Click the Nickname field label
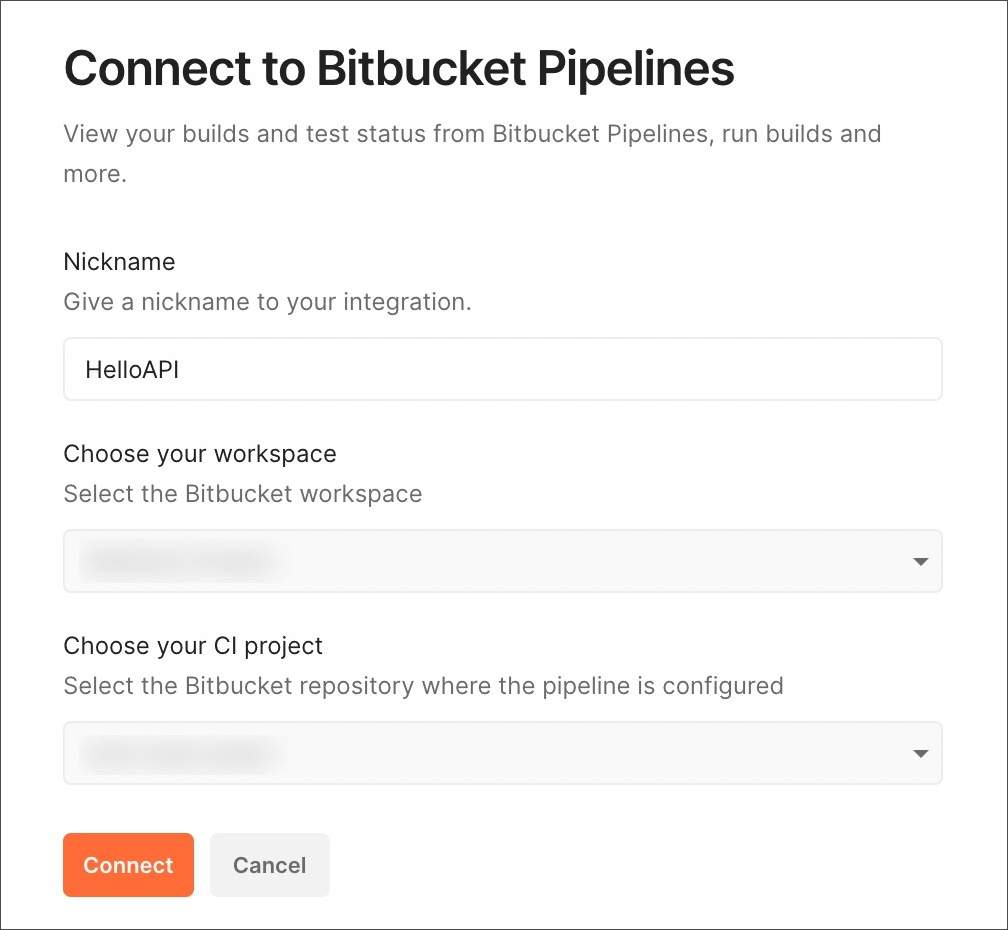Image resolution: width=1008 pixels, height=930 pixels. click(118, 261)
